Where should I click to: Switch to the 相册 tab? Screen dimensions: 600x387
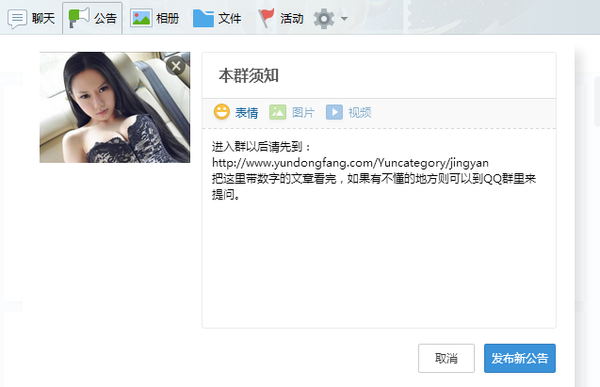coord(167,18)
